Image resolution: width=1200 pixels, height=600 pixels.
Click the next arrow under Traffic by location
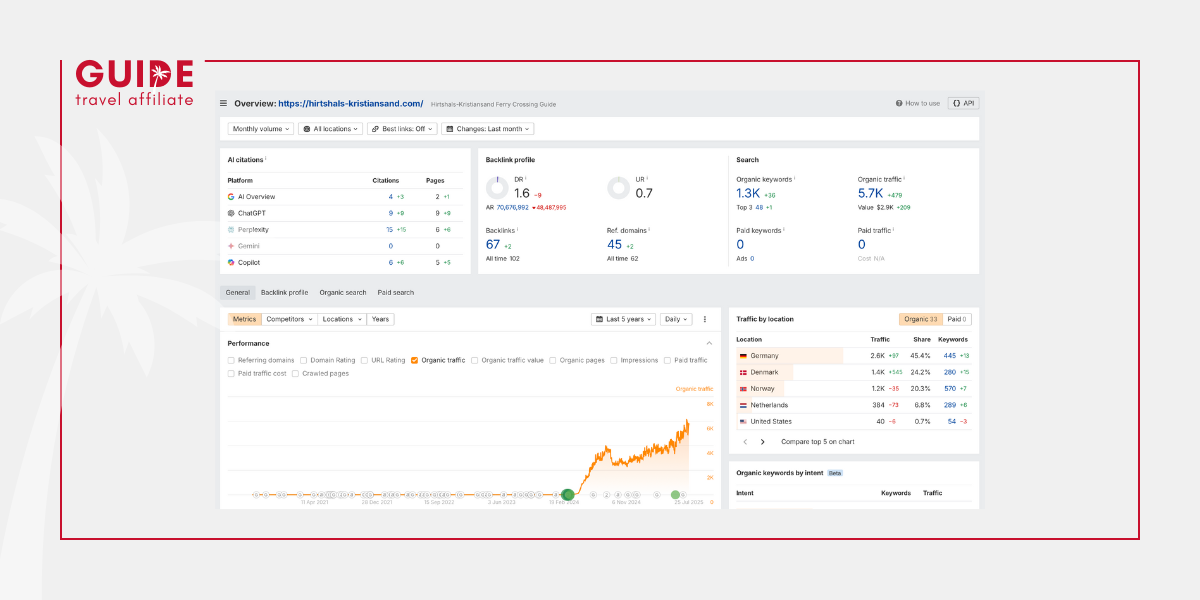point(763,441)
